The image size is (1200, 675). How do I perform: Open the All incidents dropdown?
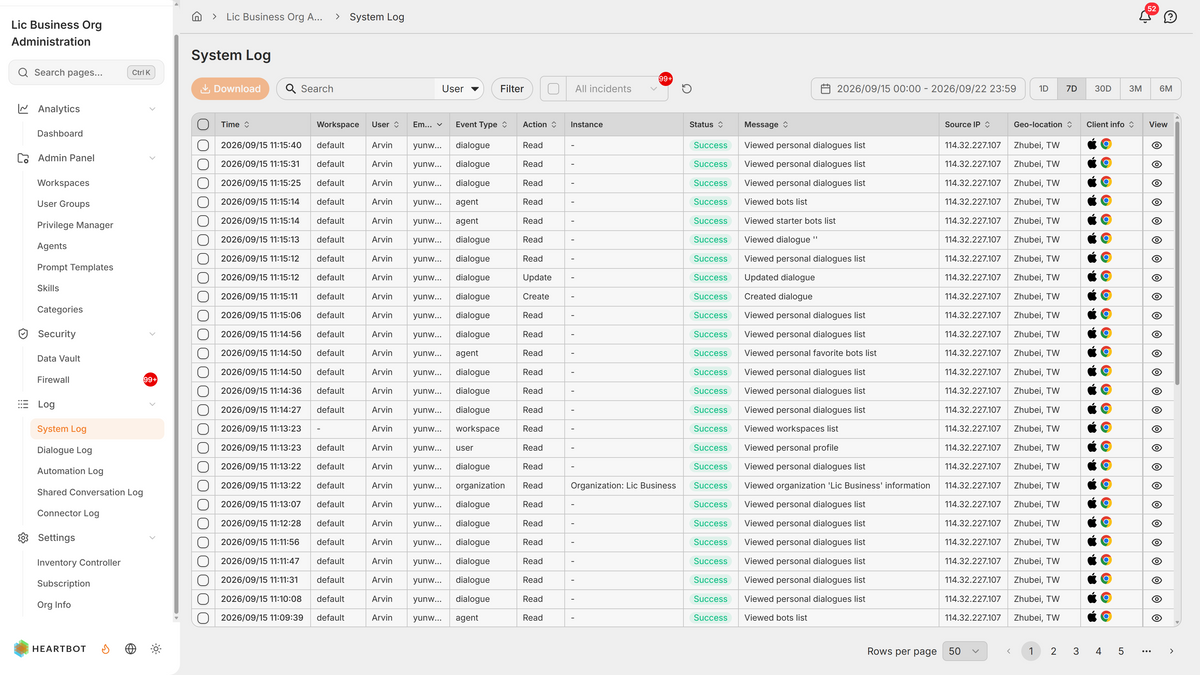617,89
